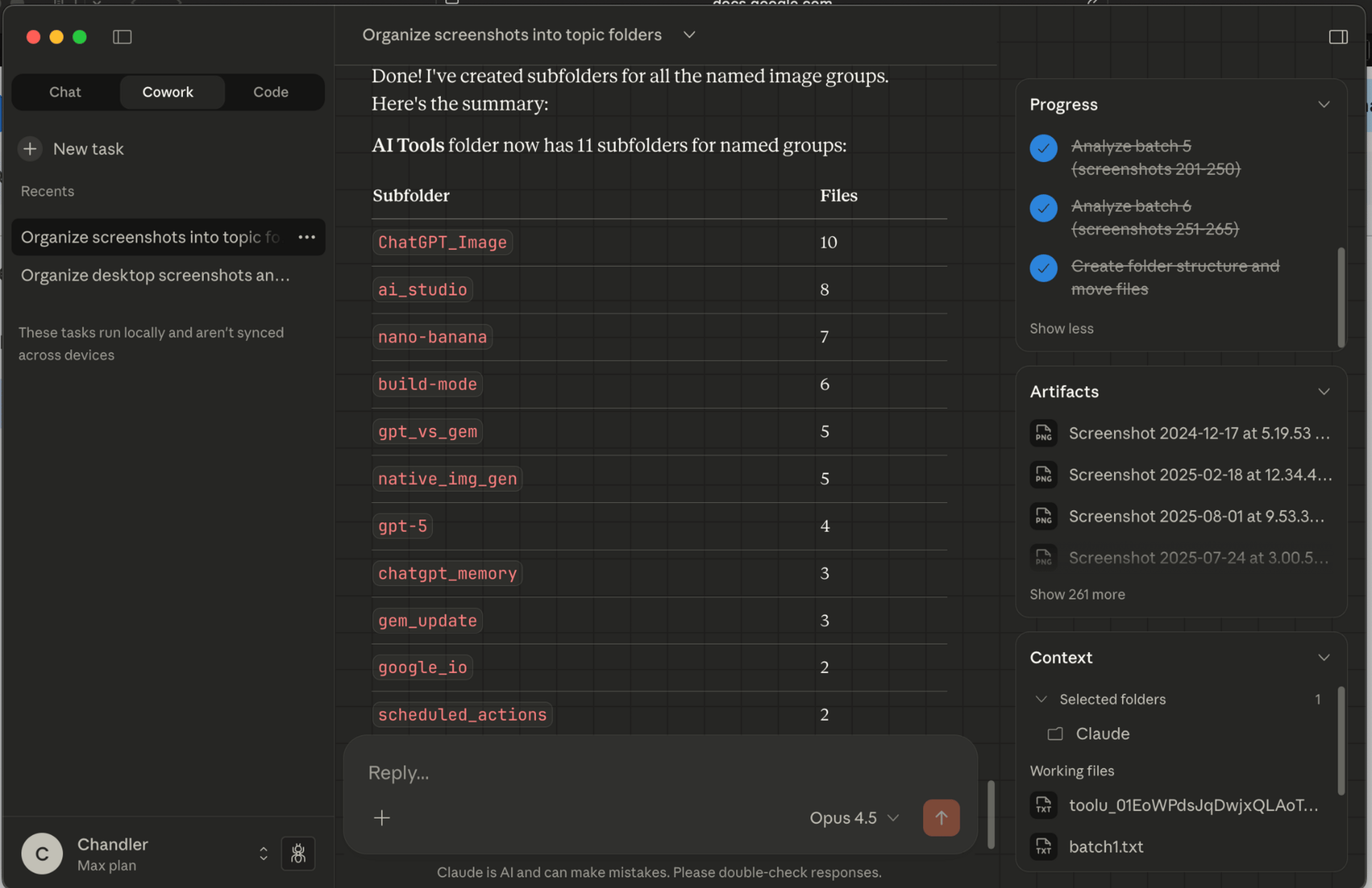Toggle the right side panel icon
This screenshot has width=1372, height=888.
coord(1338,36)
